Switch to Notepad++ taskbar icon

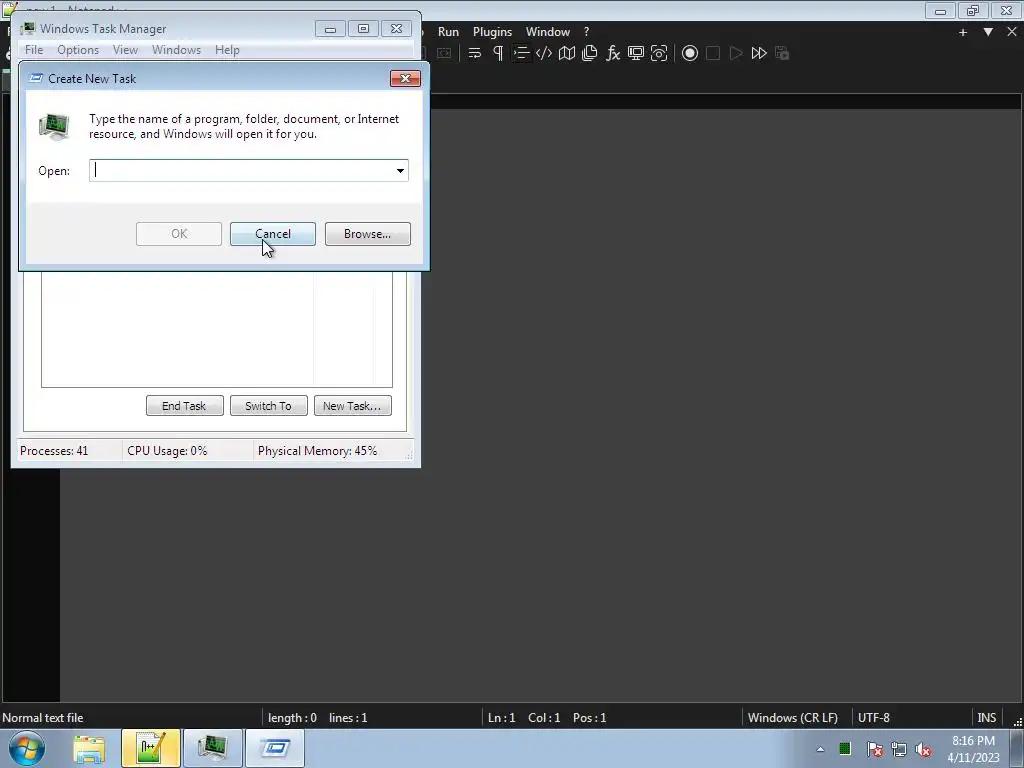click(150, 748)
